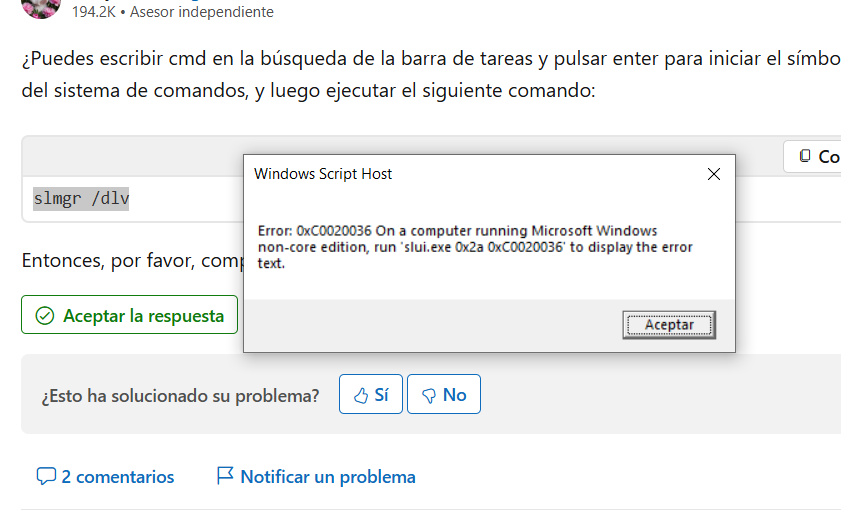The image size is (841, 519).
Task: Click Aceptar in the Windows Script Host dialog
Action: pos(669,324)
